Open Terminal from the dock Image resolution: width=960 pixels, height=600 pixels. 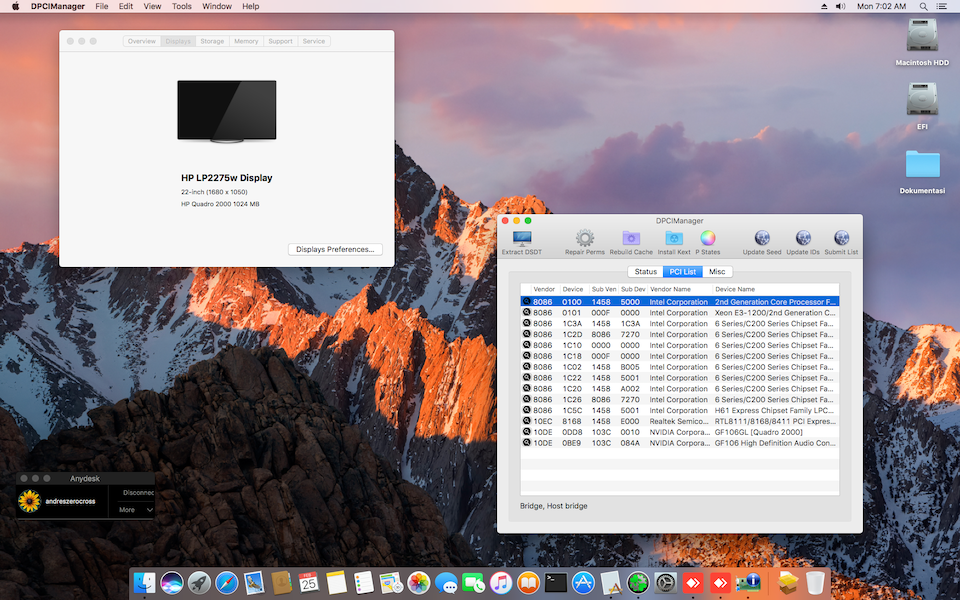click(556, 583)
